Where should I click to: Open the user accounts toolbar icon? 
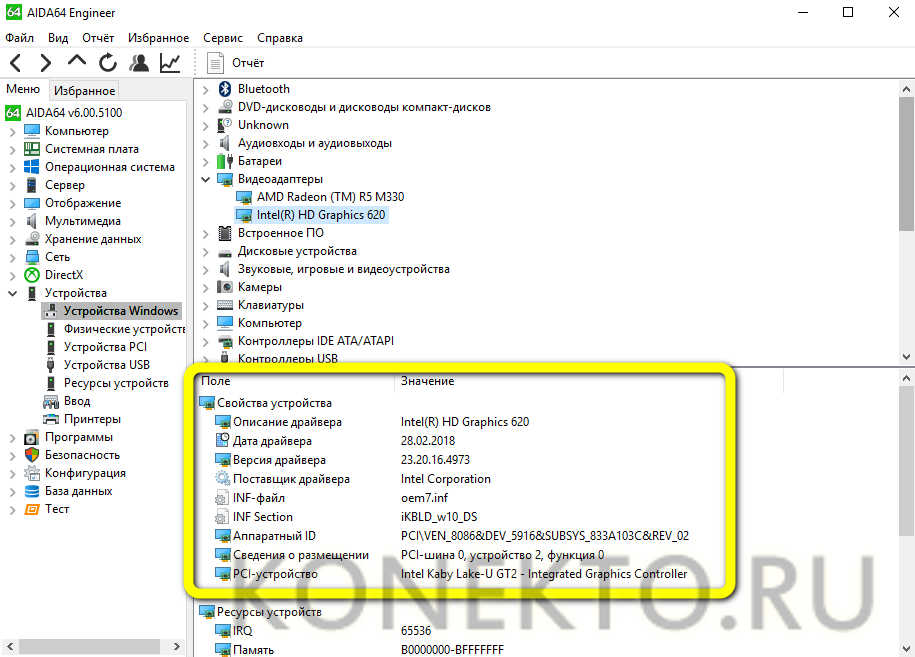point(139,63)
